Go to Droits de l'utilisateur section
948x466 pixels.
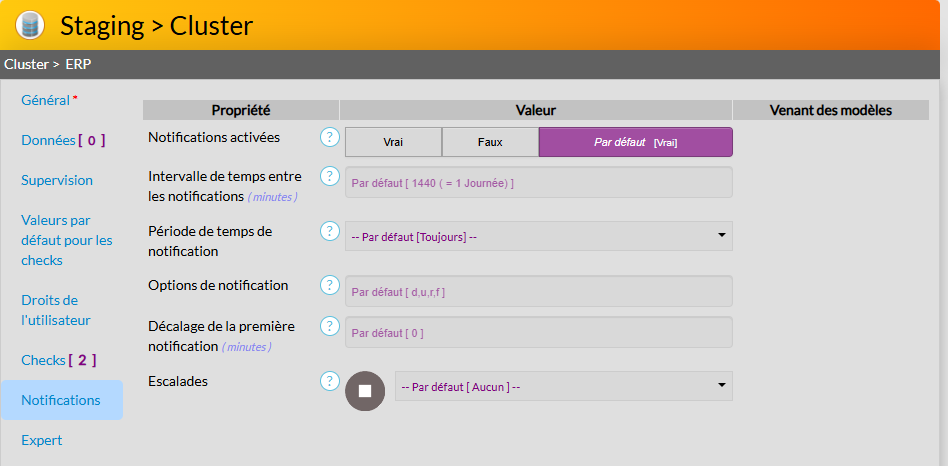coord(56,310)
